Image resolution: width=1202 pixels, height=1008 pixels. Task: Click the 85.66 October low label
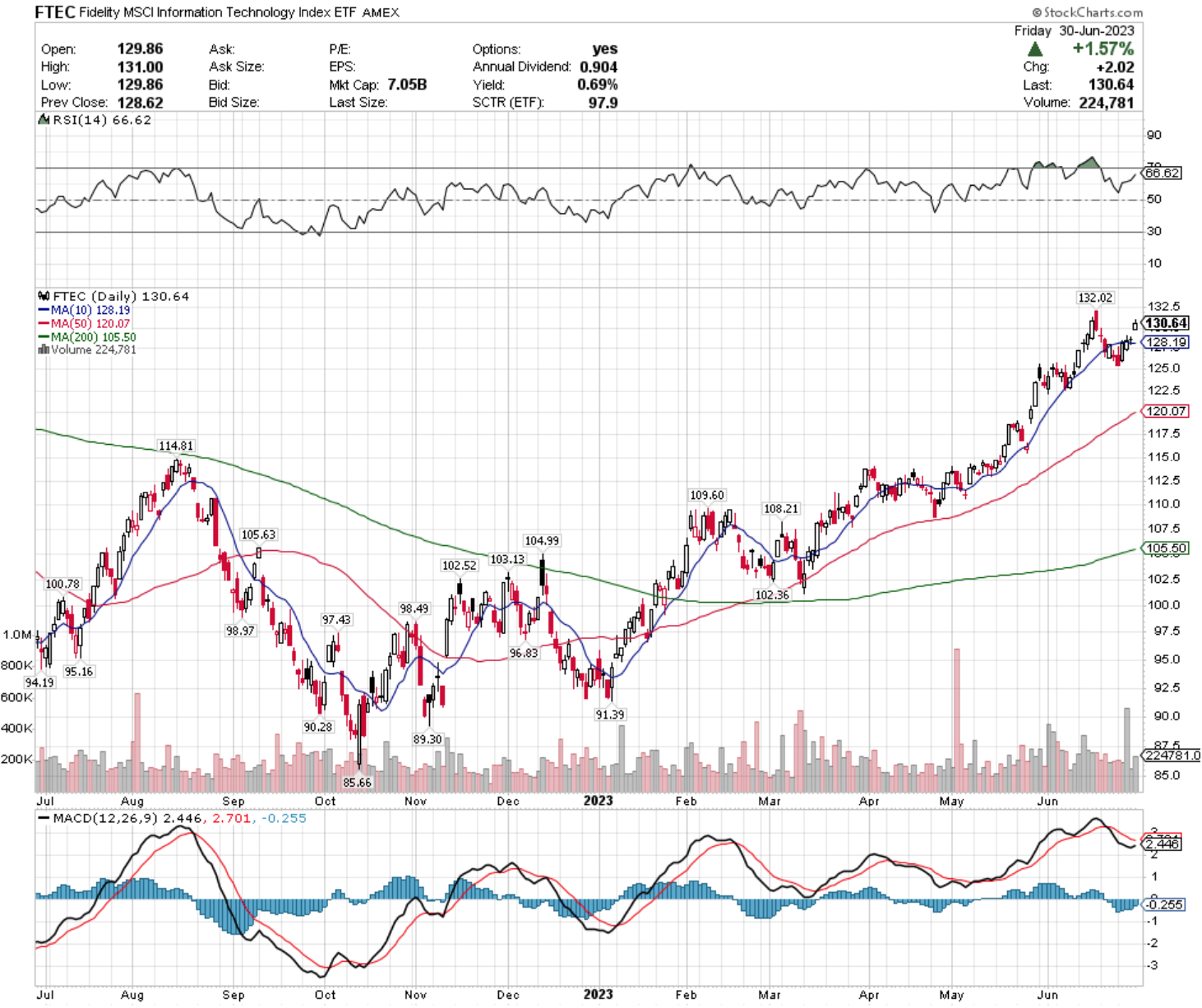[357, 782]
